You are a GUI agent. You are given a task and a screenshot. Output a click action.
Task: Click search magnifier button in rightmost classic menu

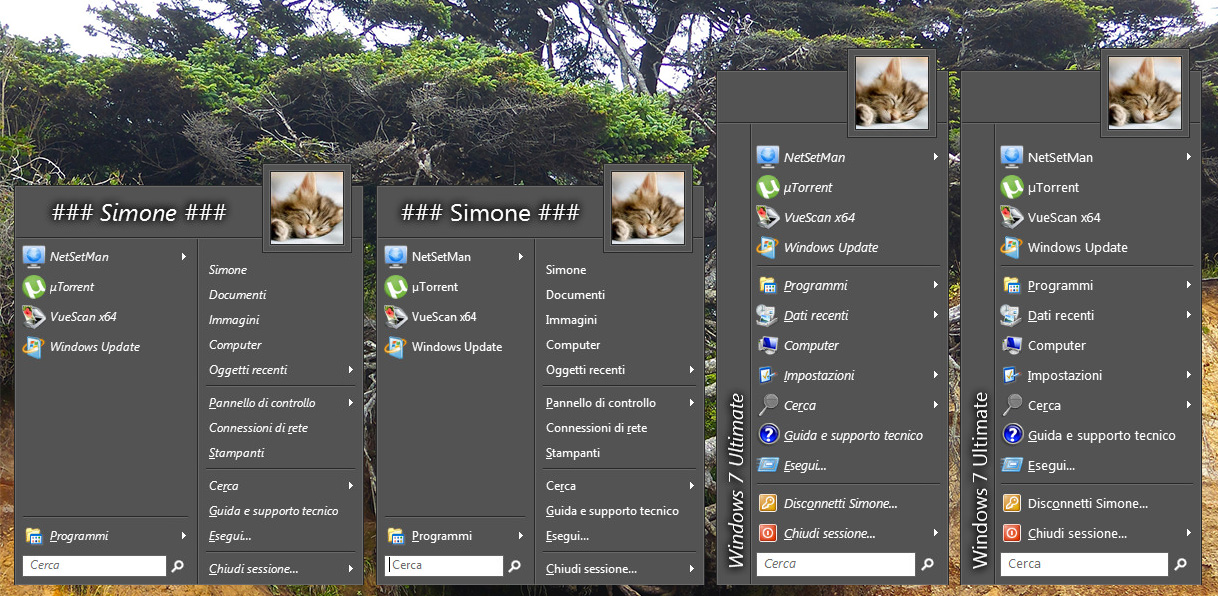coord(1181,564)
